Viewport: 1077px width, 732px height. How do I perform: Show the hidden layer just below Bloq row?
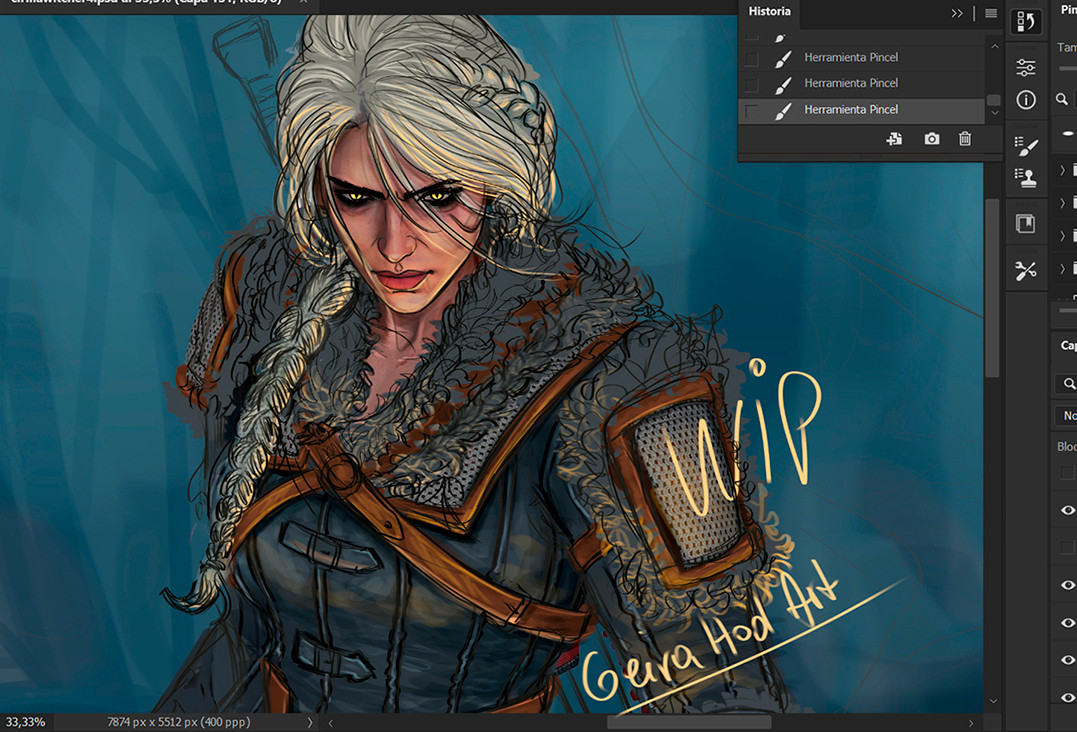1067,472
